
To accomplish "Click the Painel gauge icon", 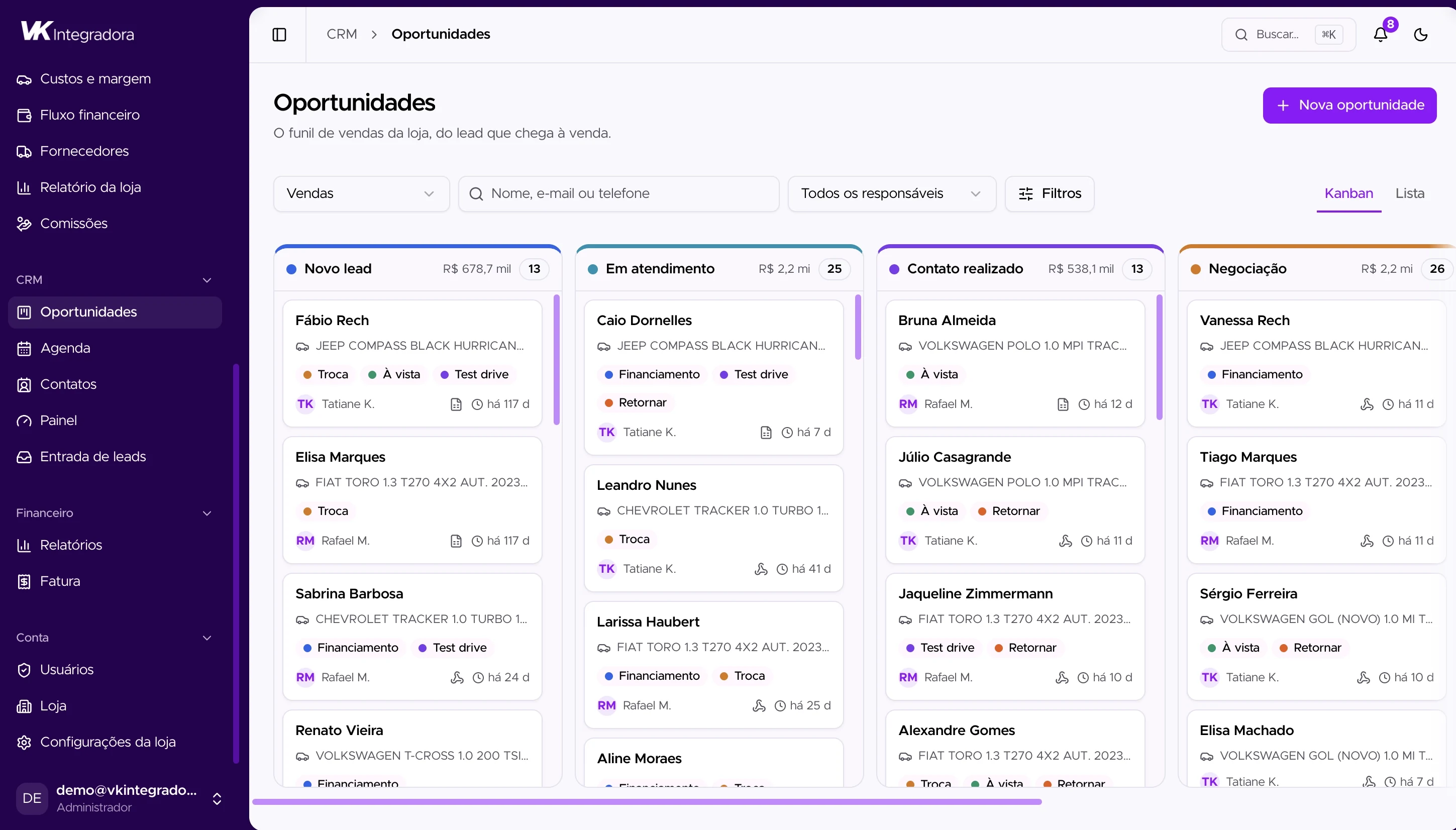I will 24,421.
